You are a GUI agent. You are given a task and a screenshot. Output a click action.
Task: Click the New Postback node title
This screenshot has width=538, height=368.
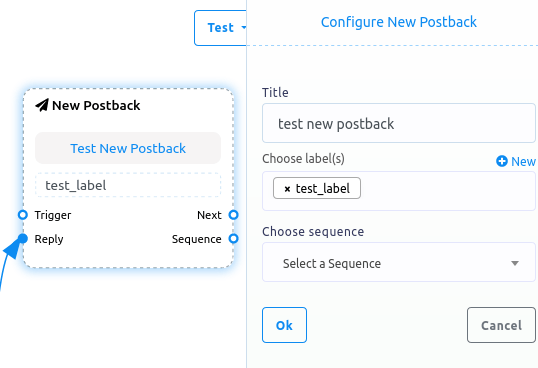tap(96, 106)
